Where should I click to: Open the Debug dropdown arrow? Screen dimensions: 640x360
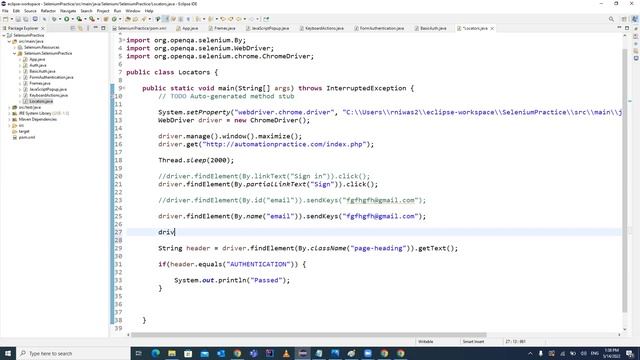[60, 19]
